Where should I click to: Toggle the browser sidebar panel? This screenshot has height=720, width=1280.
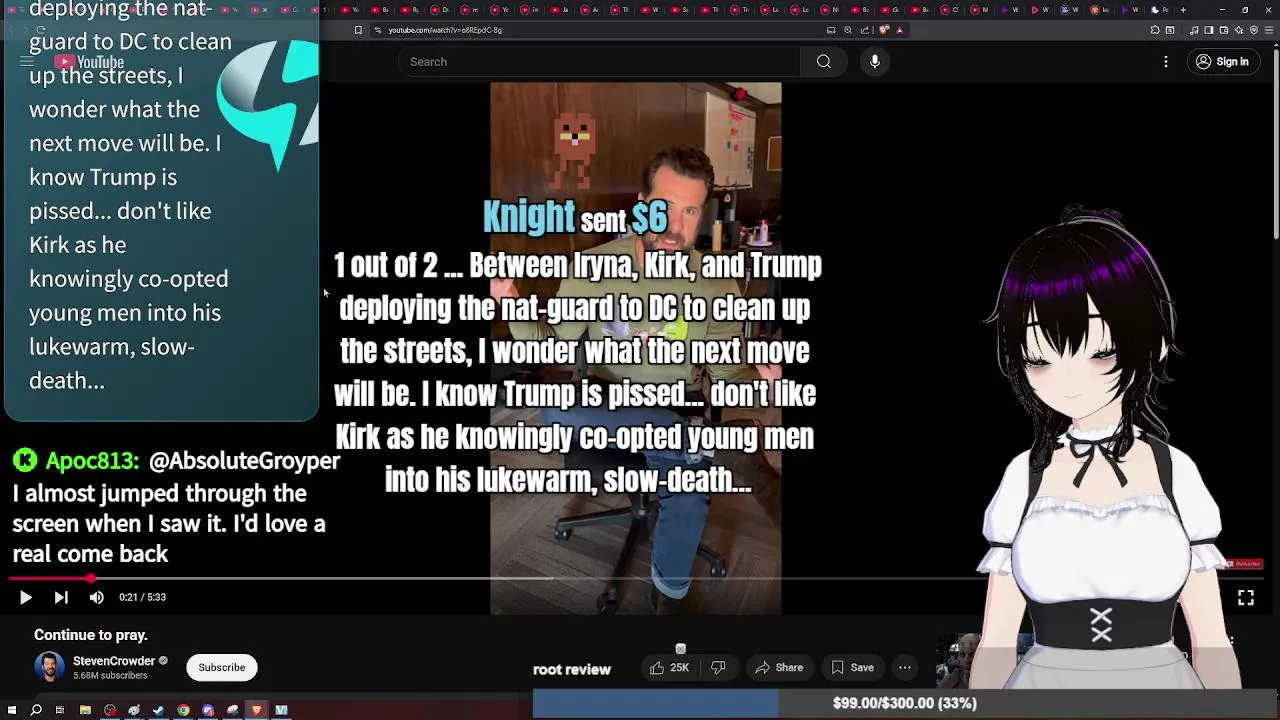coord(1208,30)
